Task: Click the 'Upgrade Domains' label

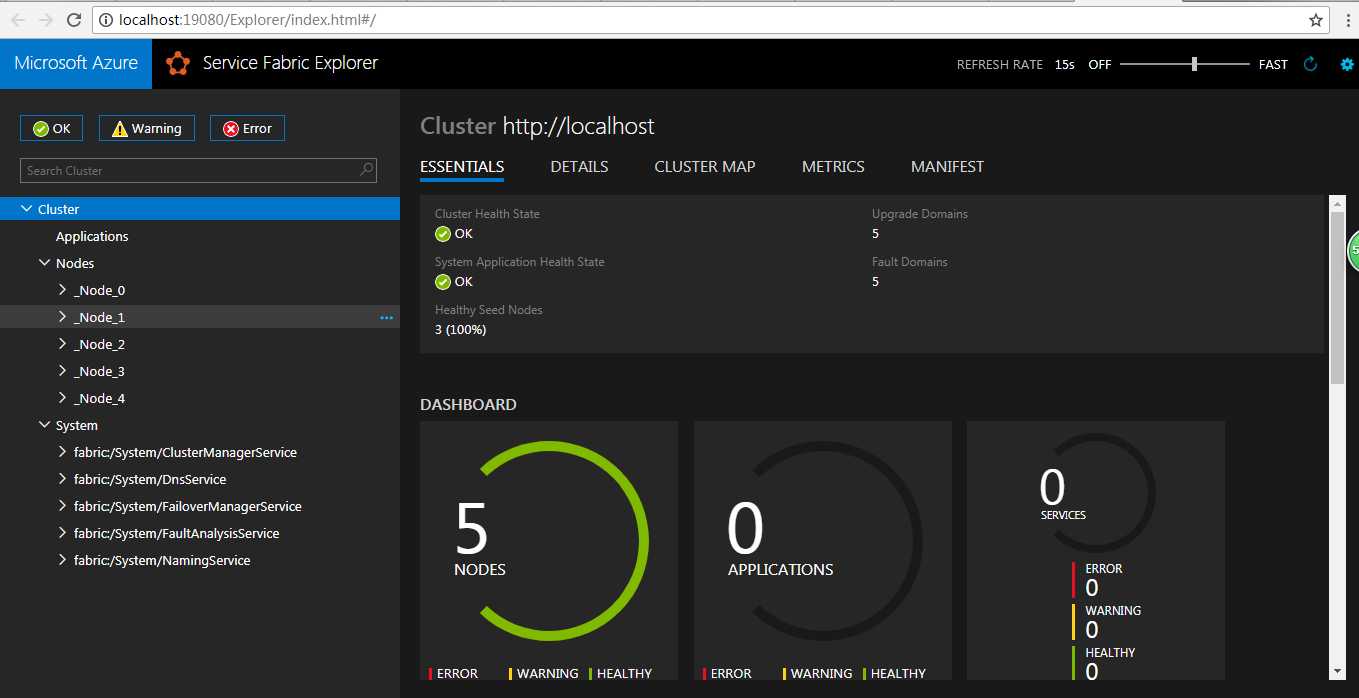Action: (920, 214)
